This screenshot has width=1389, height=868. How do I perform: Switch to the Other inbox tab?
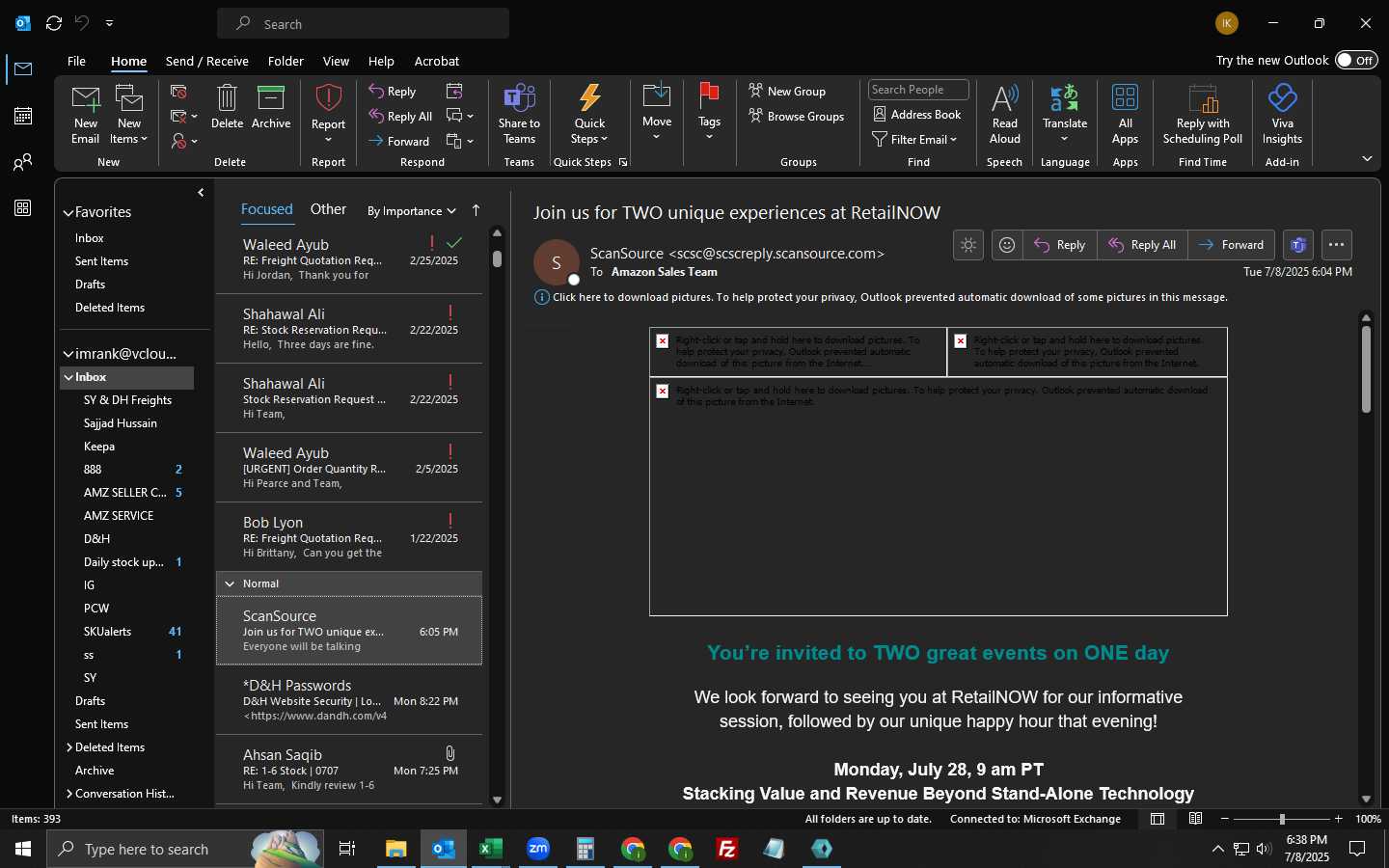(328, 209)
